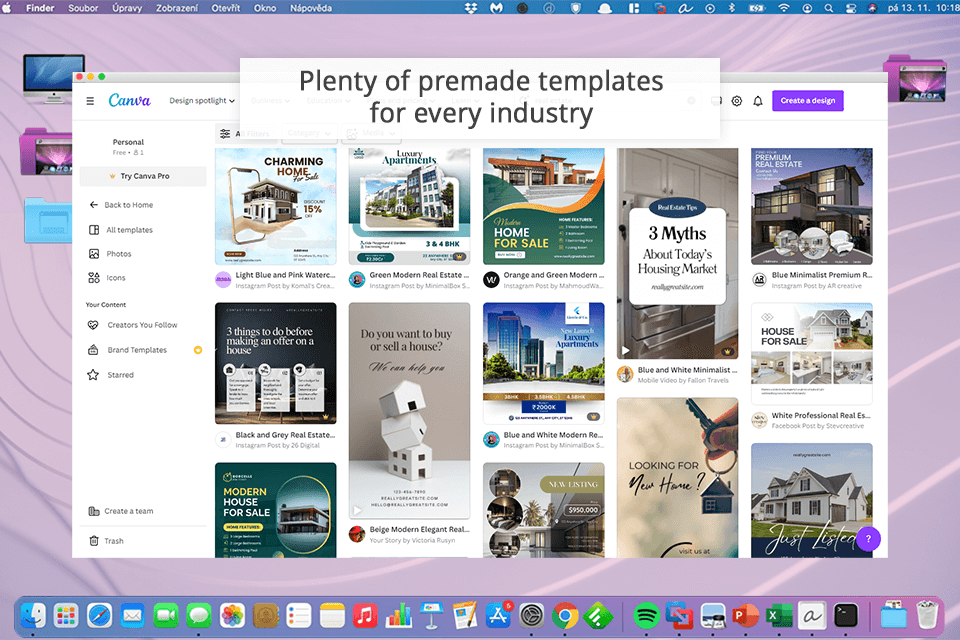This screenshot has width=960, height=640.
Task: Open Keynote from the Dock
Action: point(432,616)
